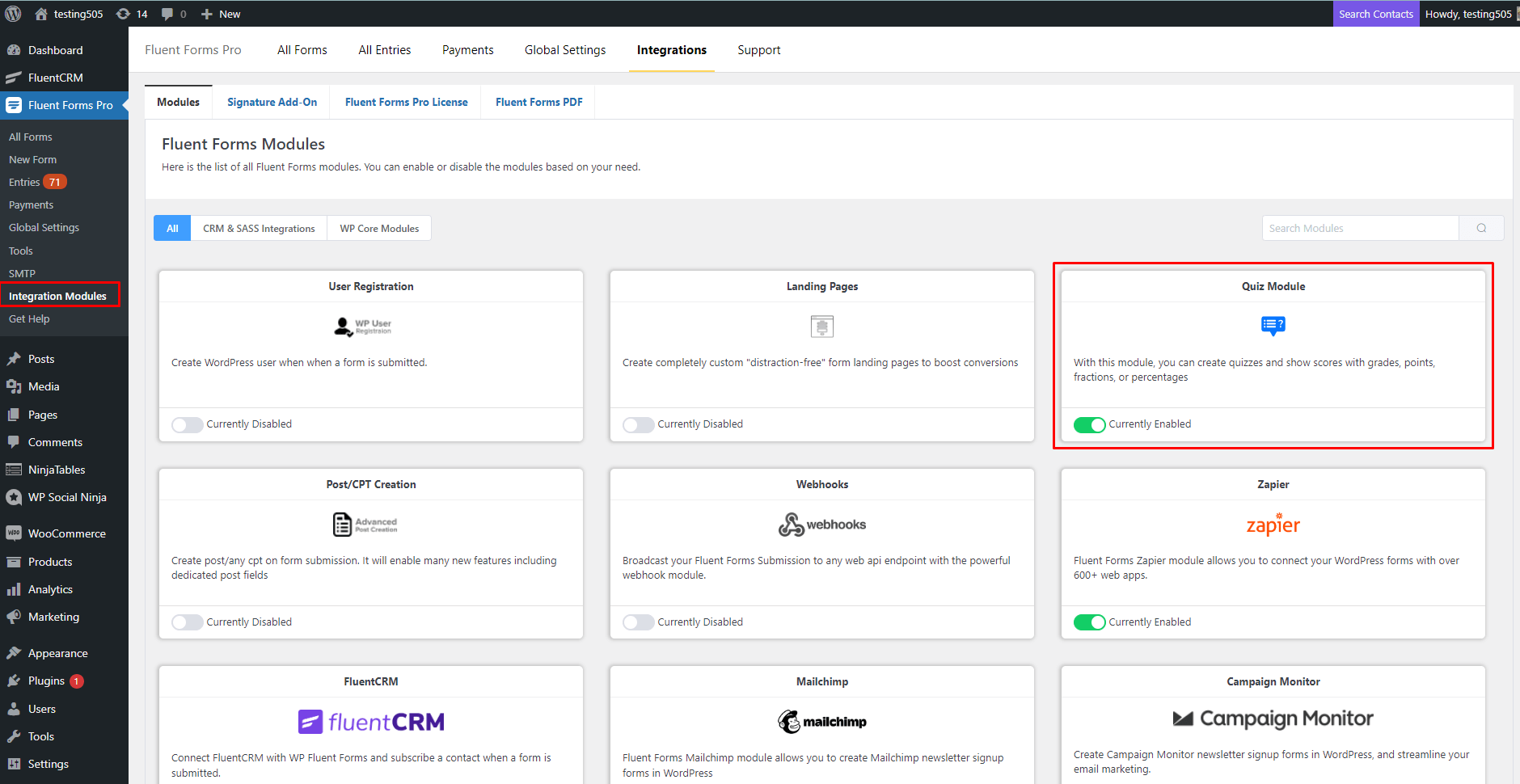The width and height of the screenshot is (1520, 784).
Task: Click the fluentCRM logo in module card
Action: [x=371, y=722]
